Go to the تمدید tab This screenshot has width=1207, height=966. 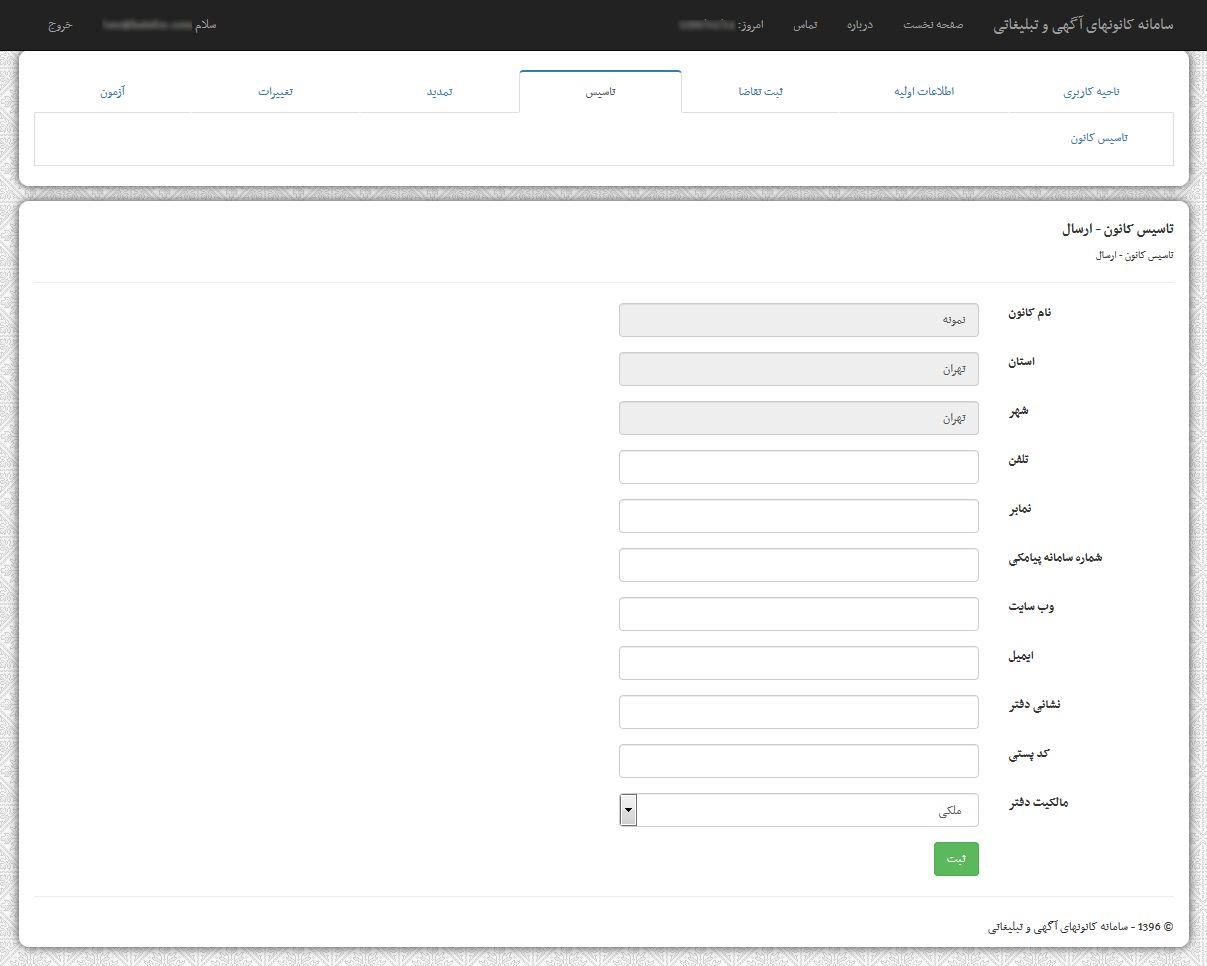439,91
